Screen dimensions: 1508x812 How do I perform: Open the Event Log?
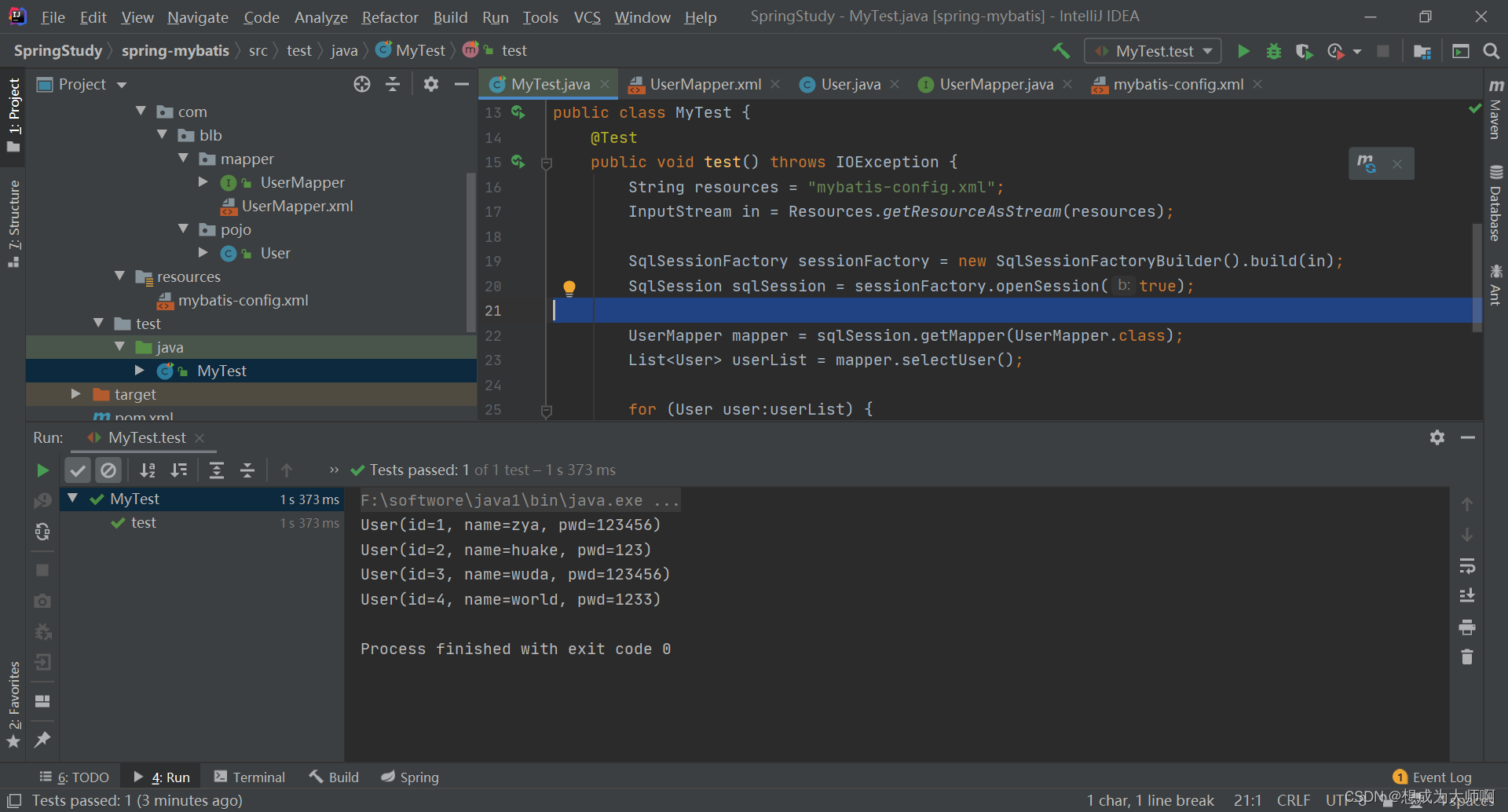click(x=1433, y=777)
